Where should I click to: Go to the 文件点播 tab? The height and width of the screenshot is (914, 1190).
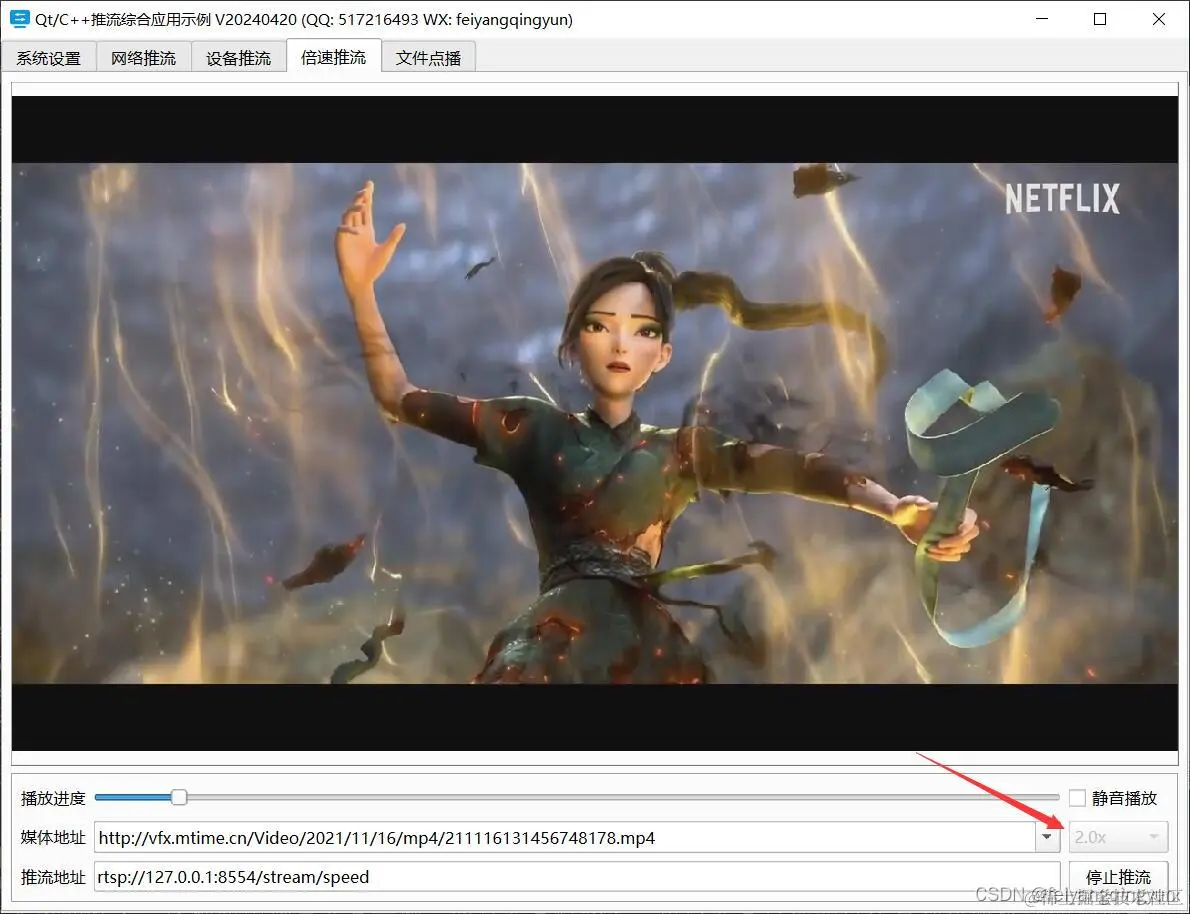click(x=428, y=58)
